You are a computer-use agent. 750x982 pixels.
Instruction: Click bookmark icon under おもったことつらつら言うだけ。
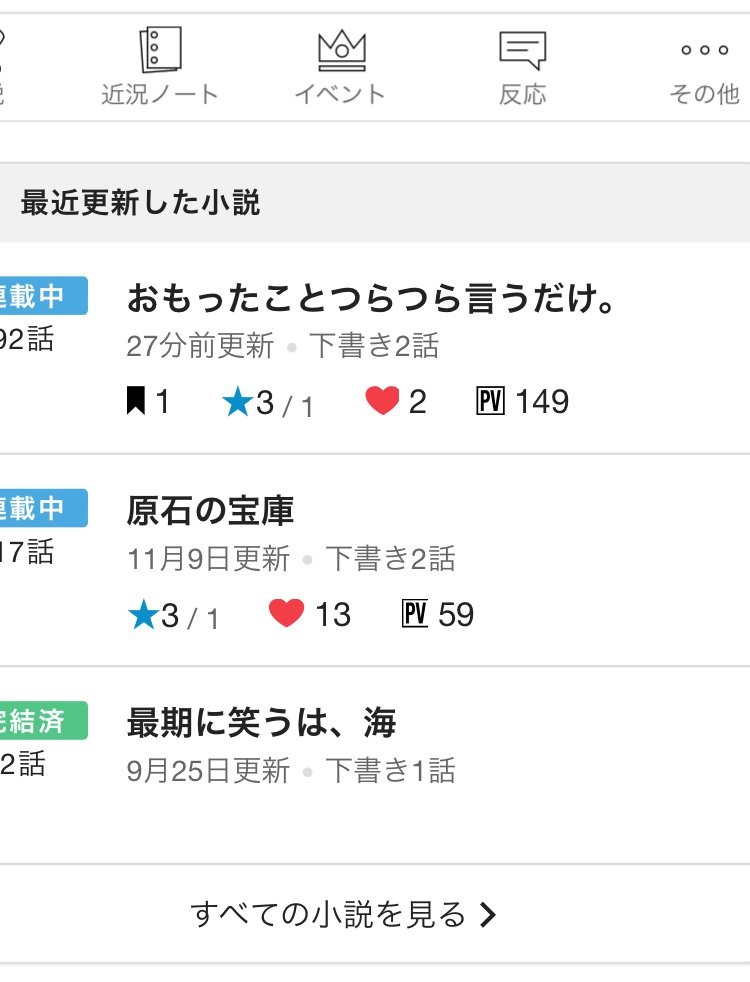click(x=136, y=402)
